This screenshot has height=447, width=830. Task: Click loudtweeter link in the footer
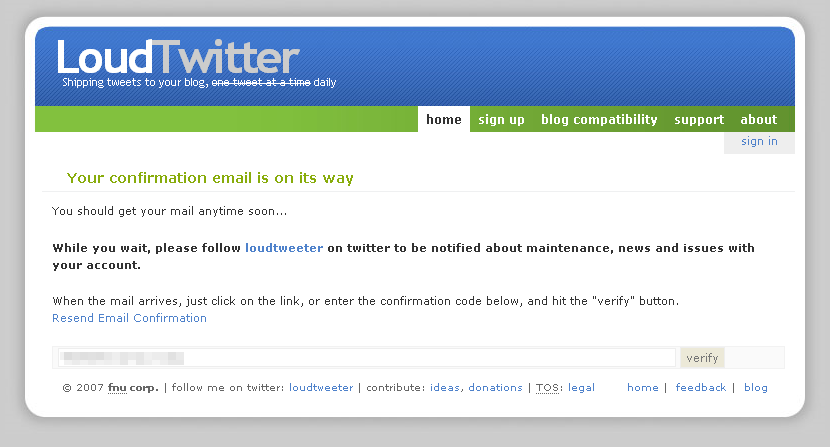321,388
